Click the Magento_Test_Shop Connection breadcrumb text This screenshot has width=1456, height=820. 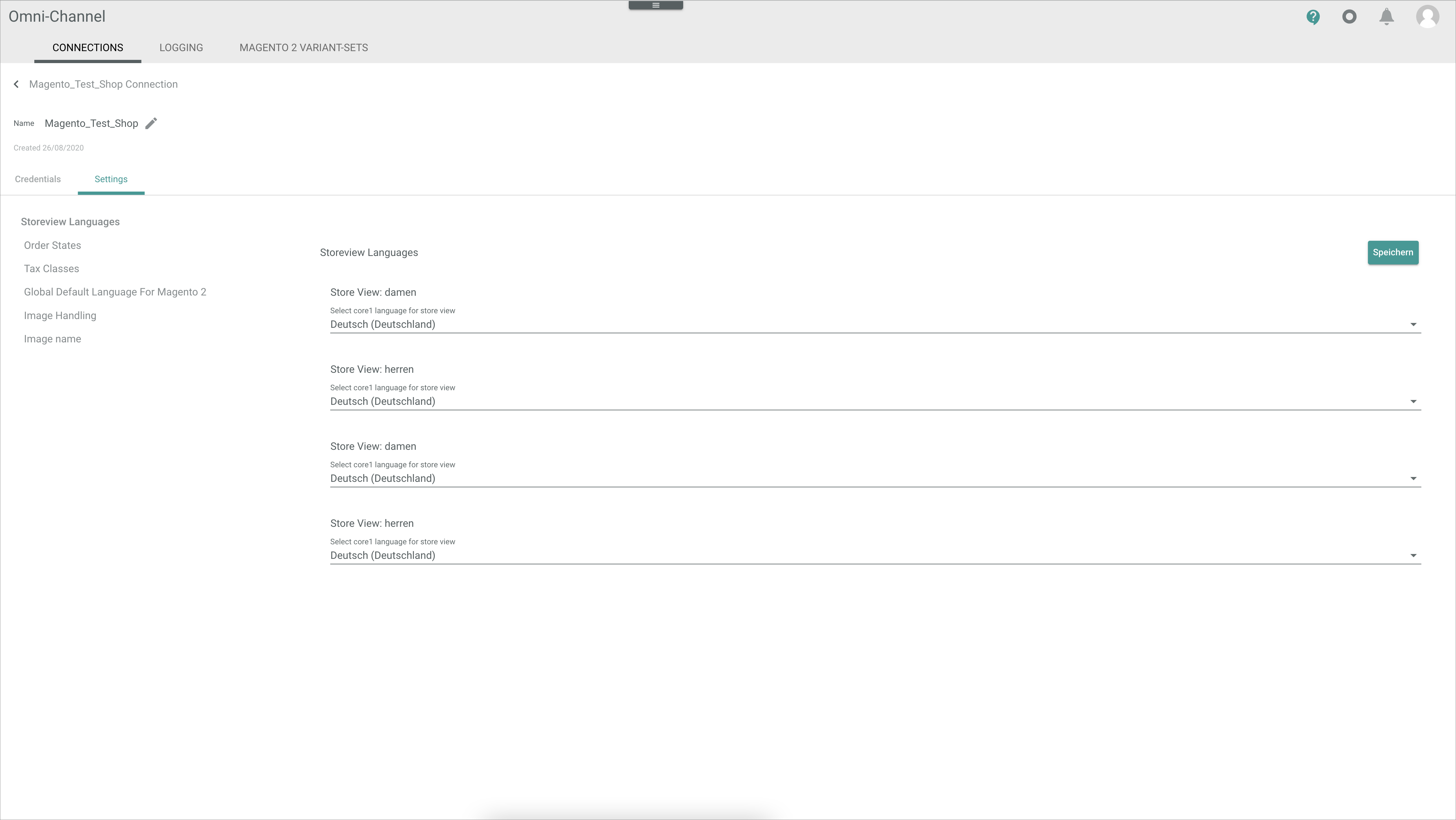tap(103, 84)
